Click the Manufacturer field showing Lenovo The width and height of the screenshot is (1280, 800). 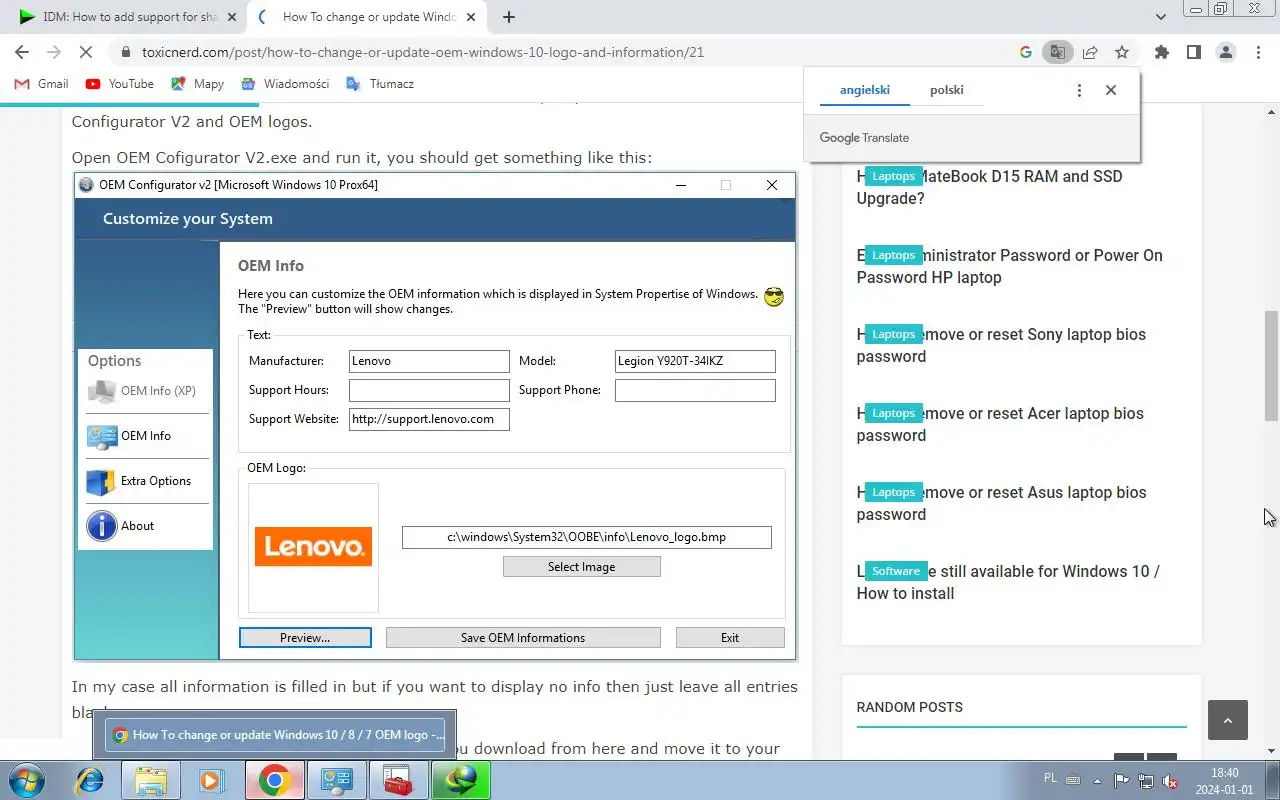point(429,361)
